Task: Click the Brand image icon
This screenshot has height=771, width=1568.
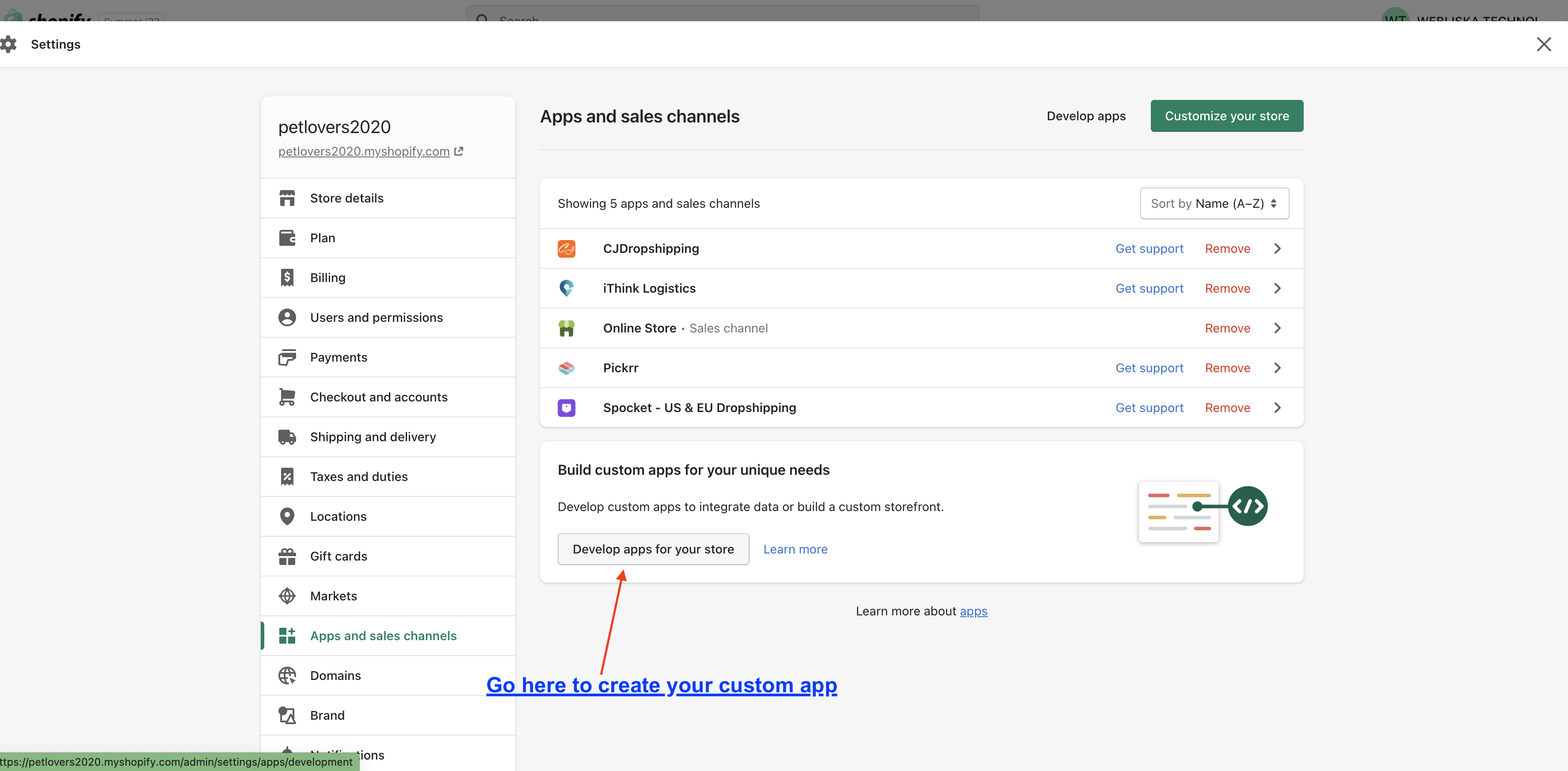Action: click(287, 715)
